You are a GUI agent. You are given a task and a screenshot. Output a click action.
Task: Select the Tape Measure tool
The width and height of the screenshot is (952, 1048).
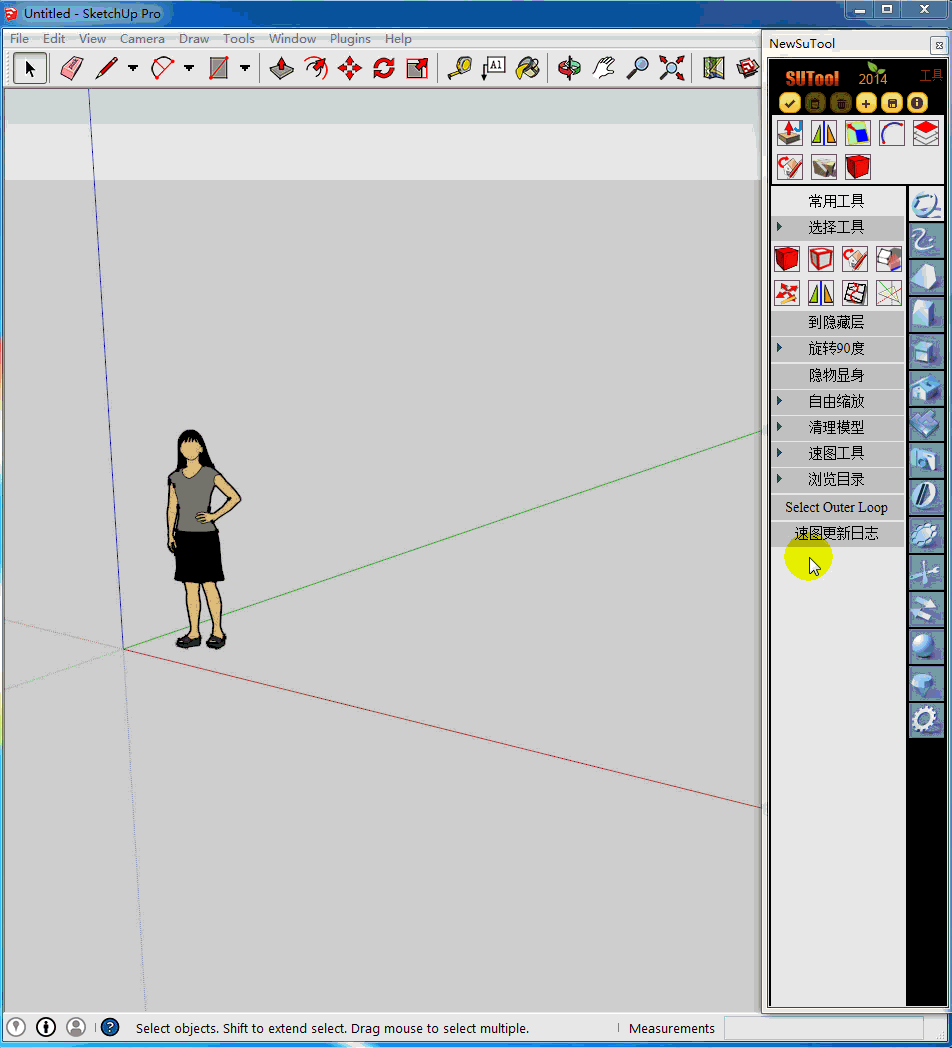[459, 68]
